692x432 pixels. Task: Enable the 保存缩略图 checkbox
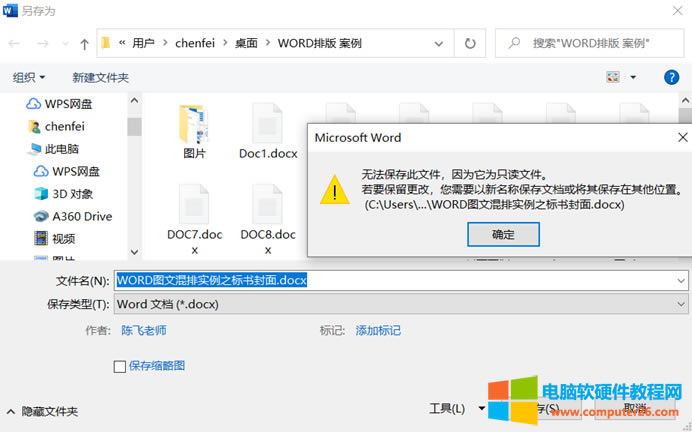tap(120, 366)
